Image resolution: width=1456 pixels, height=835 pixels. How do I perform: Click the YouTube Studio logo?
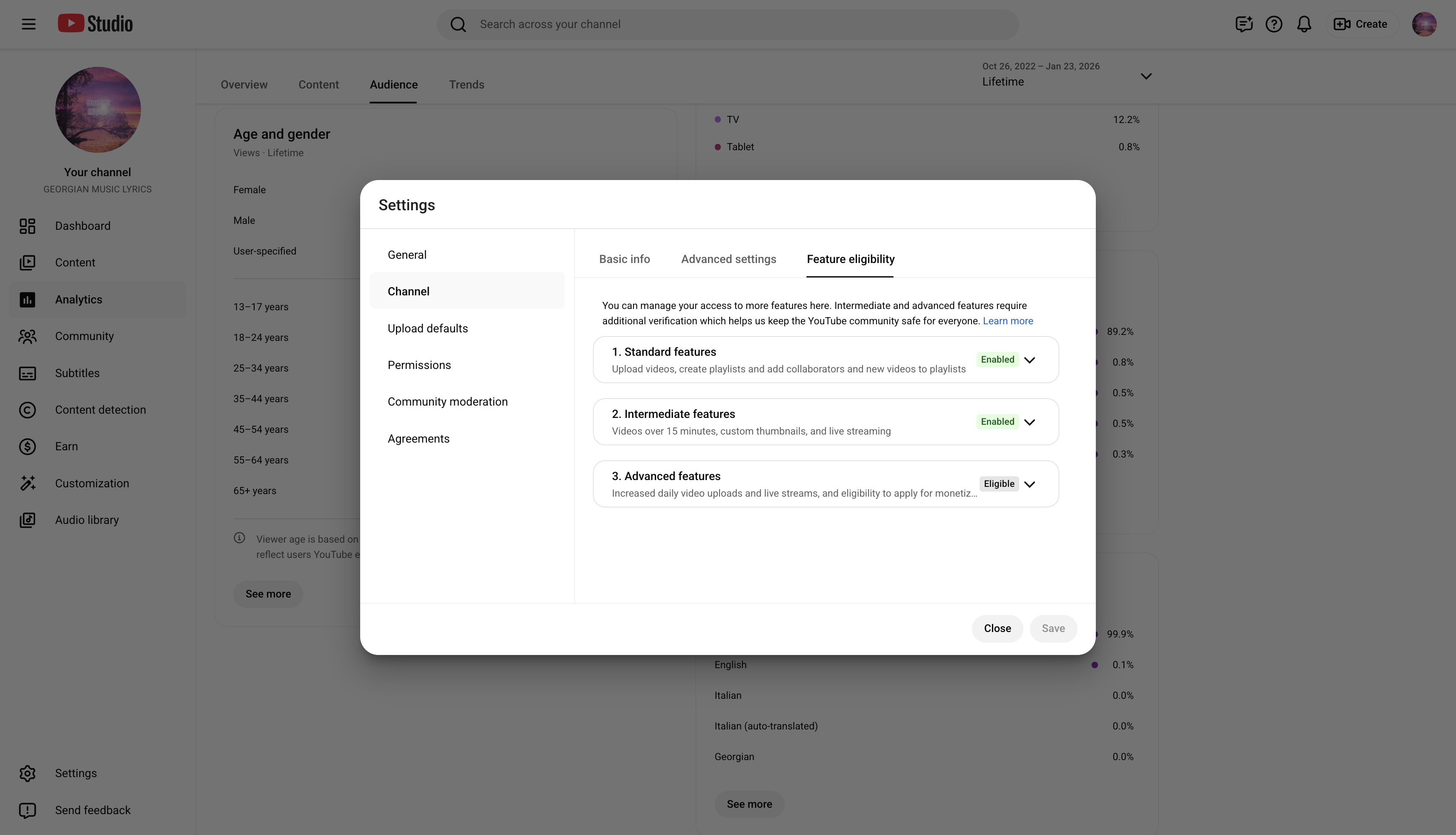click(95, 23)
